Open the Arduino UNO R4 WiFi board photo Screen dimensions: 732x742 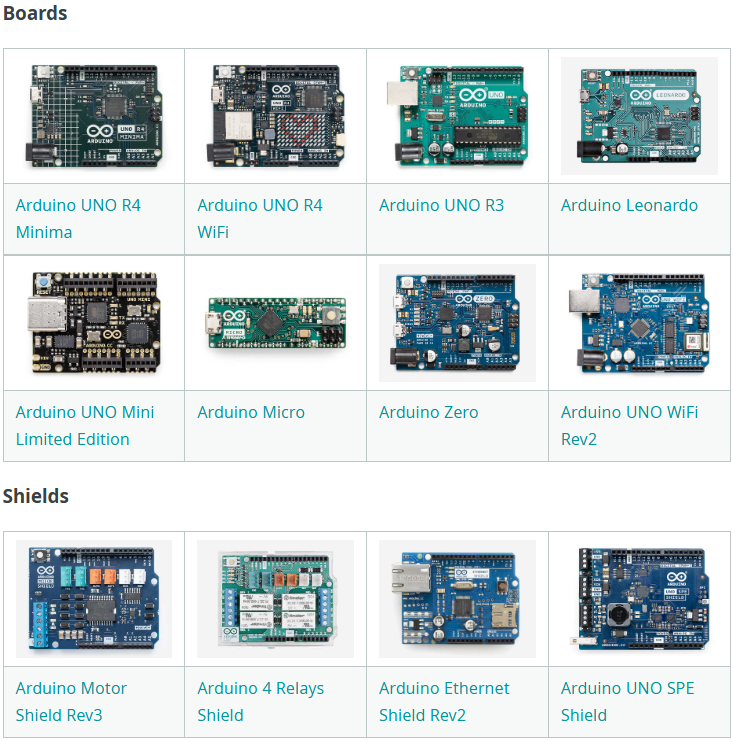click(275, 116)
